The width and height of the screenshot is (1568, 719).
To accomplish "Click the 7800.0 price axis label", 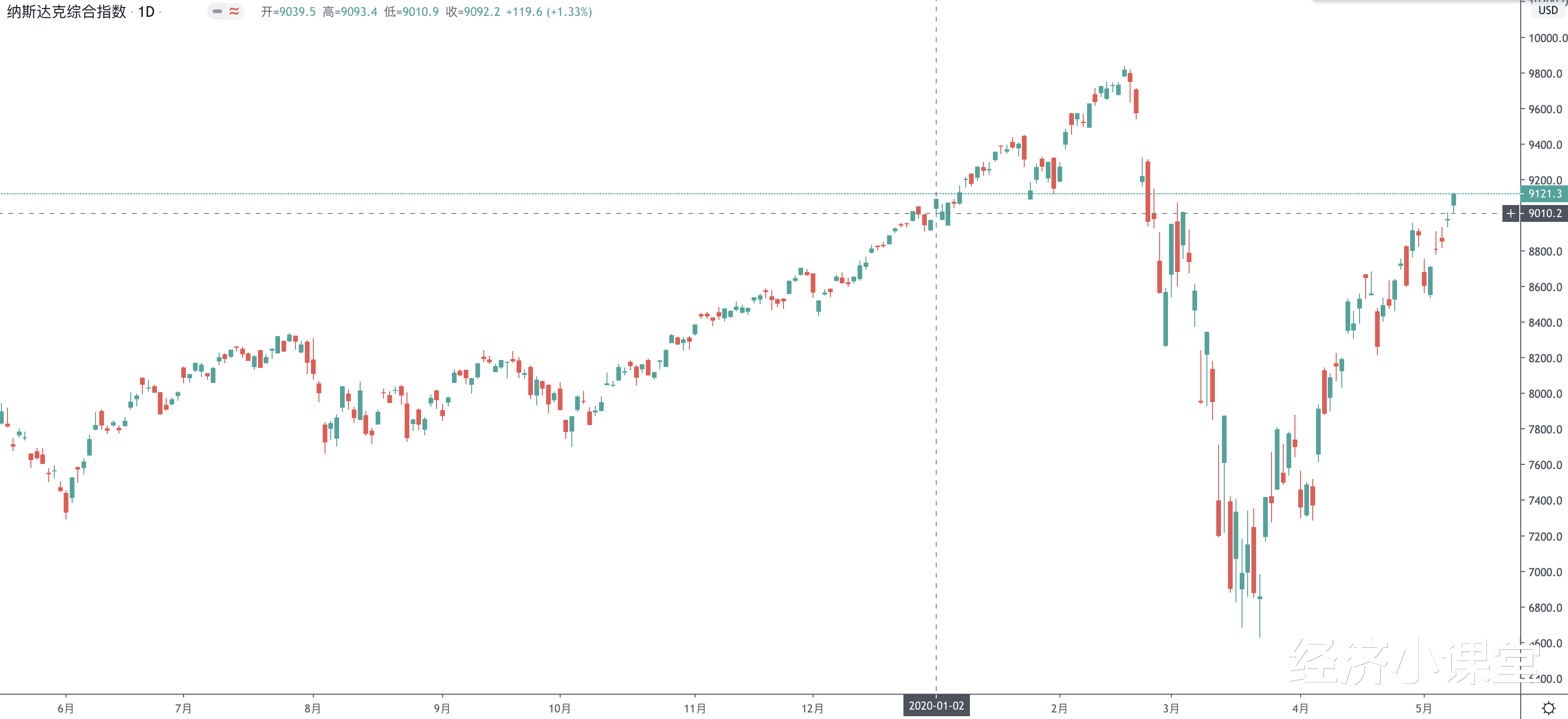I will (1545, 429).
